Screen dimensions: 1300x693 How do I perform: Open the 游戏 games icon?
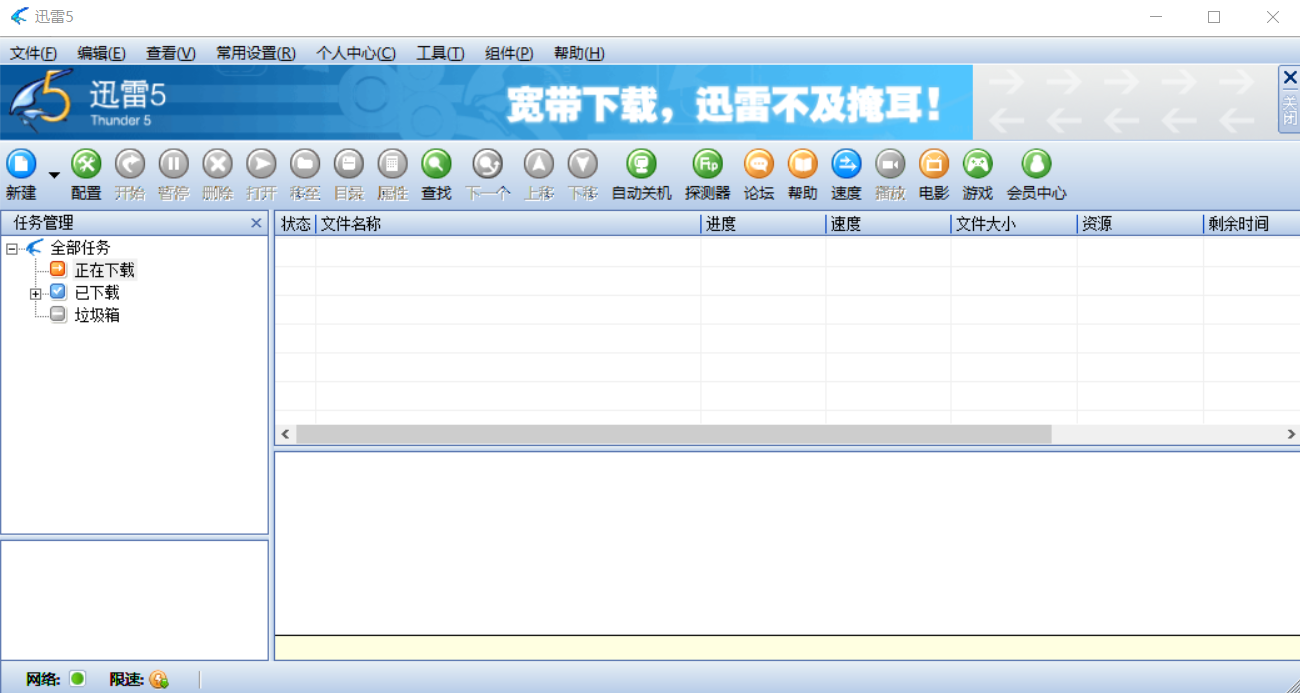click(977, 164)
